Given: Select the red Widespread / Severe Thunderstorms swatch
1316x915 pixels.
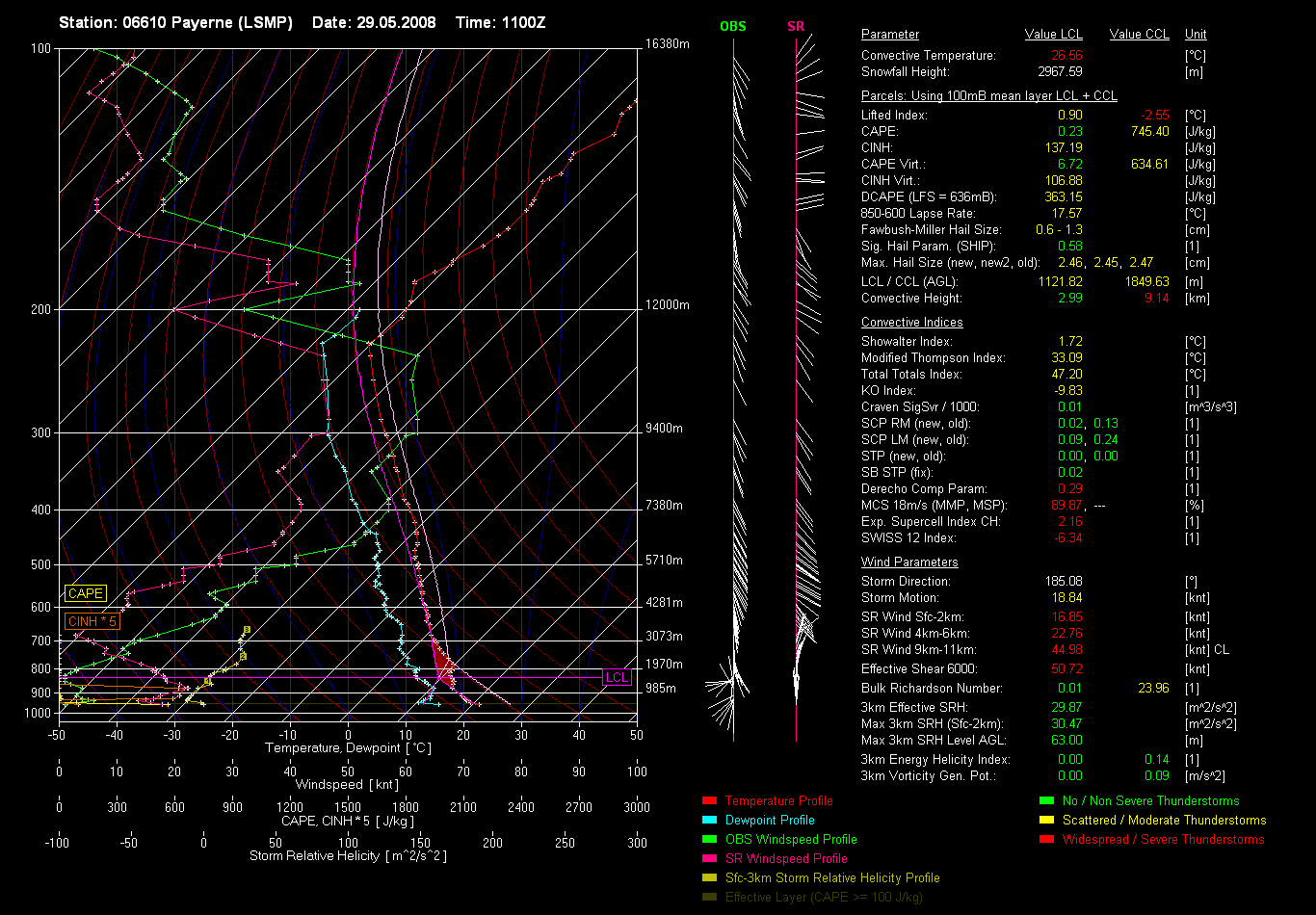Looking at the screenshot, I should 1046,840.
